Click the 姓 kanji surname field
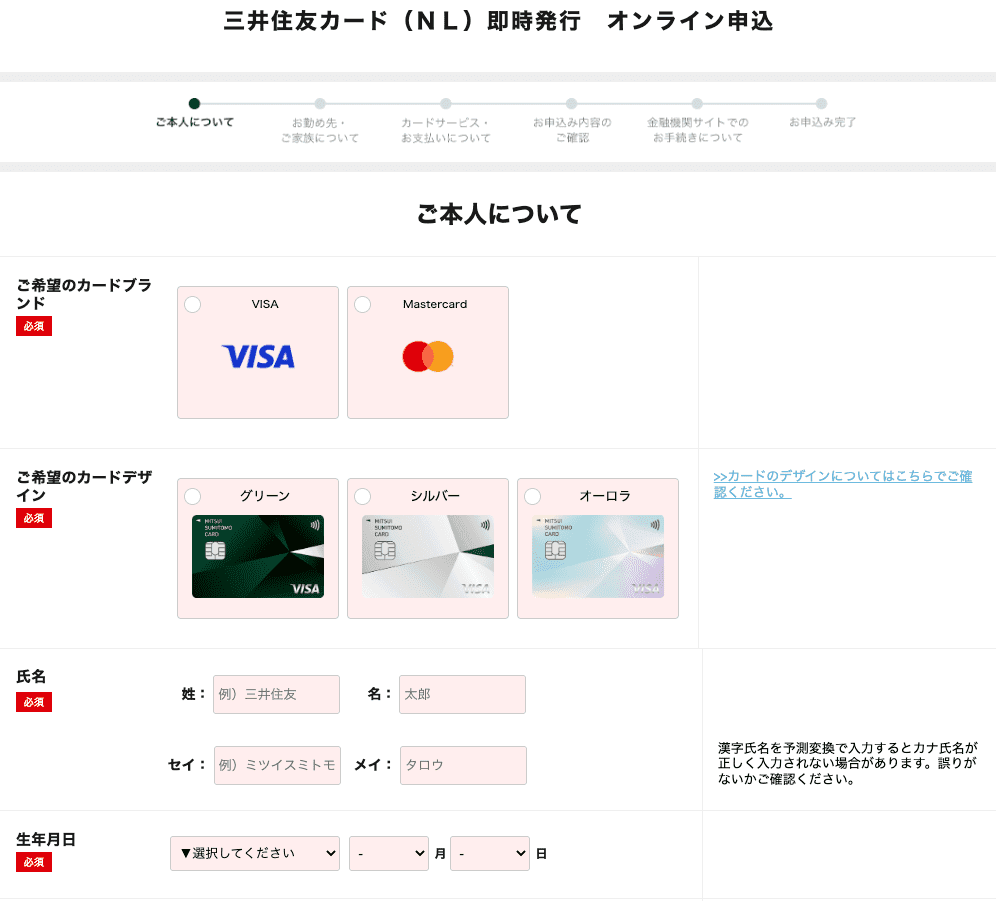The width and height of the screenshot is (996, 901). coord(276,694)
